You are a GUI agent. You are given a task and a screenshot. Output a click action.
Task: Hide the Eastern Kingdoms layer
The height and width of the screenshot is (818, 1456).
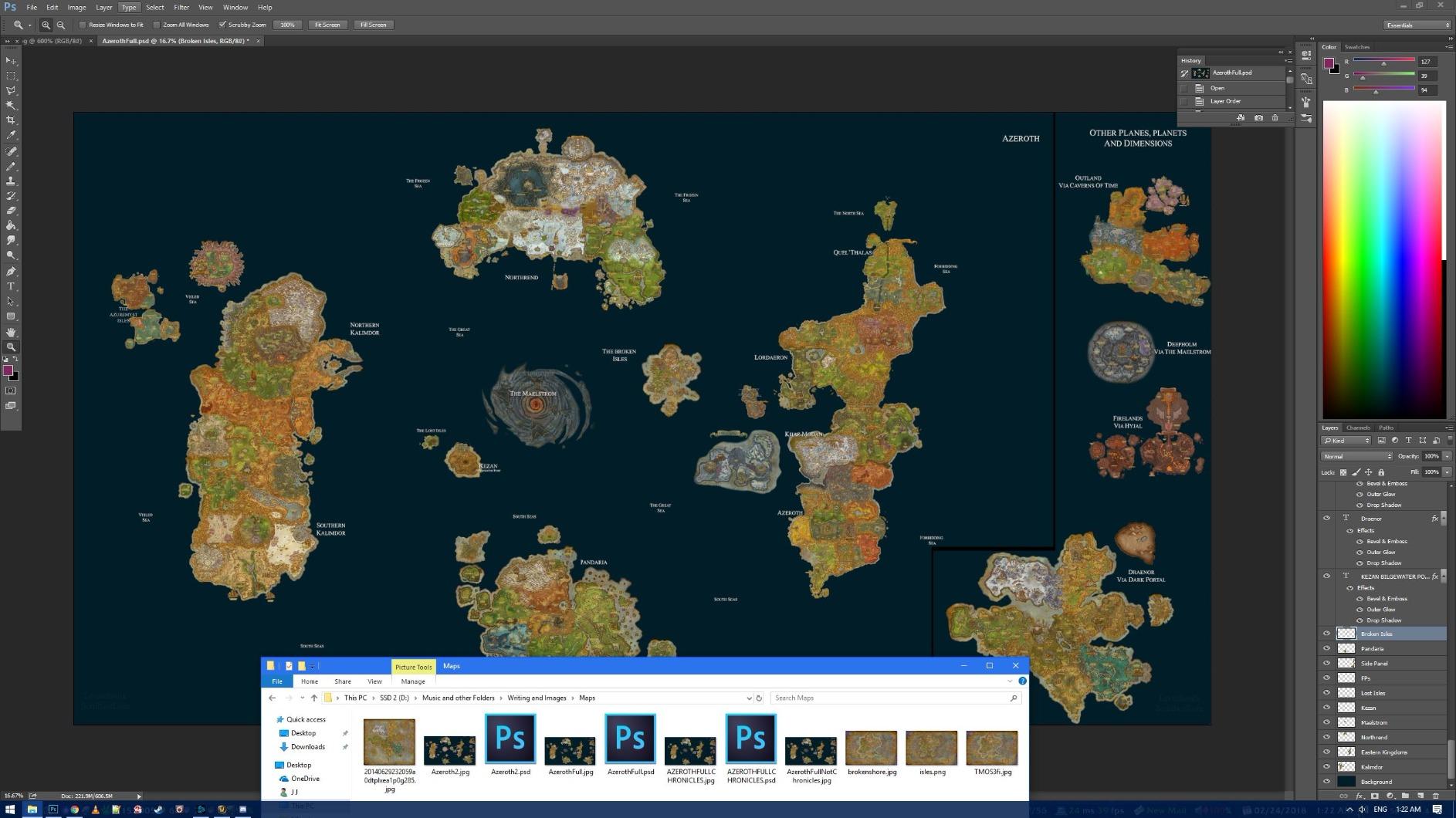click(x=1326, y=752)
